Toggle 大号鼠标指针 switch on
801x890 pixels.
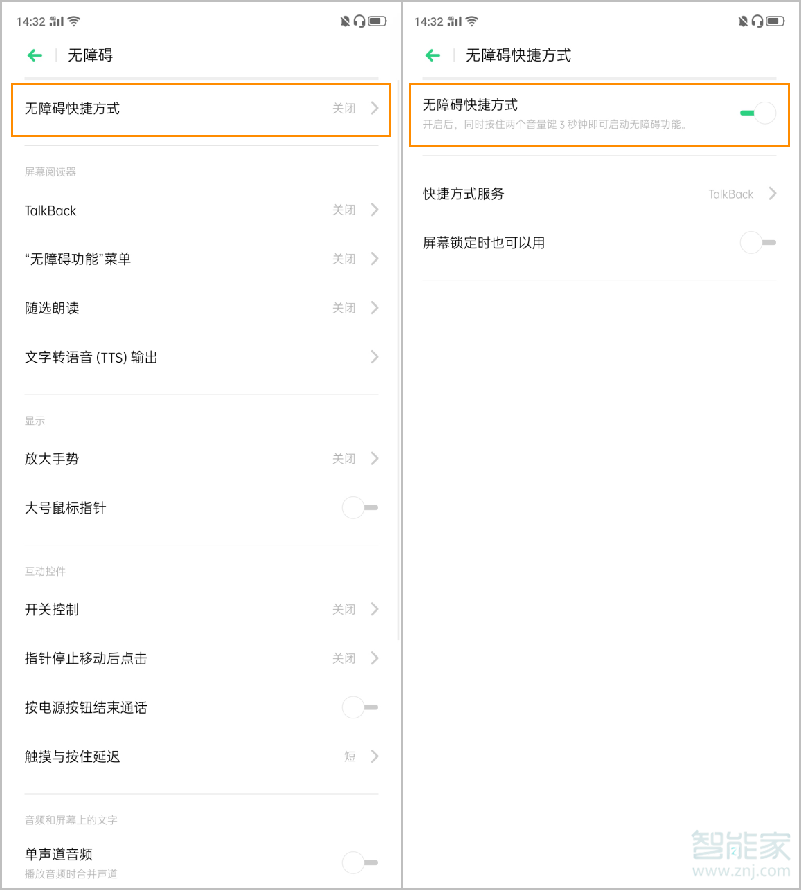pos(359,508)
